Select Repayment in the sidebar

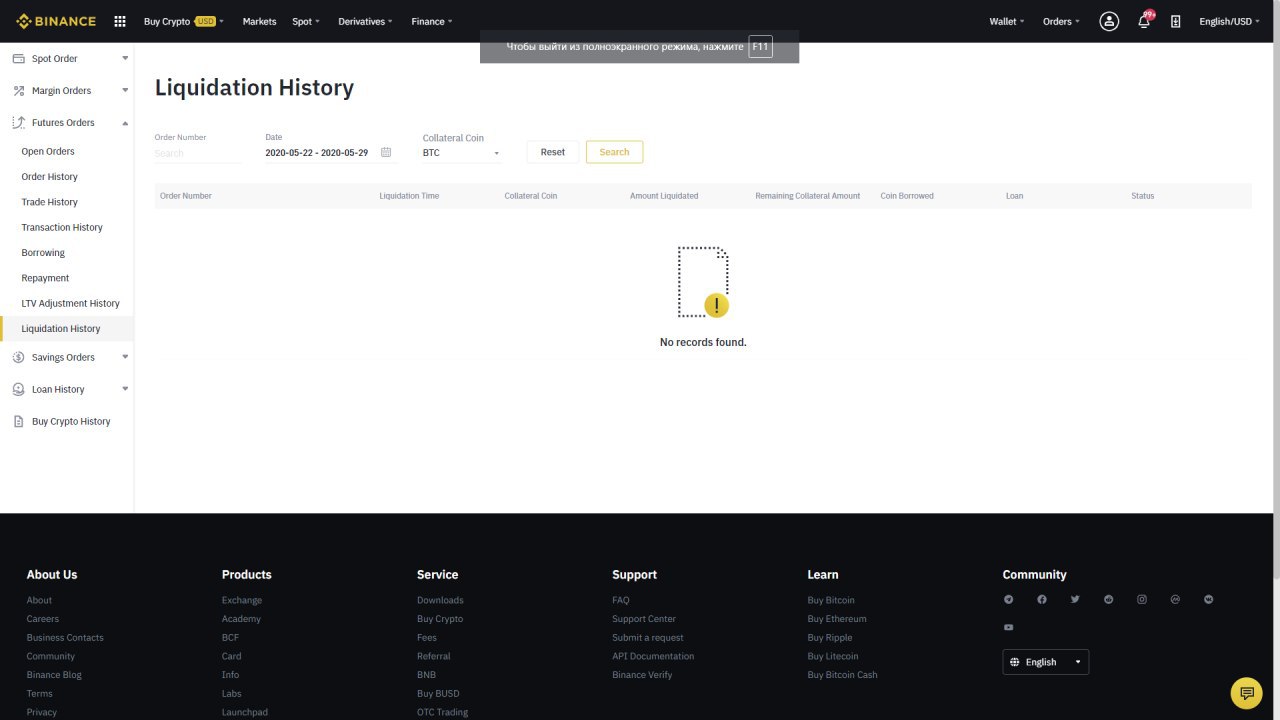(x=45, y=278)
